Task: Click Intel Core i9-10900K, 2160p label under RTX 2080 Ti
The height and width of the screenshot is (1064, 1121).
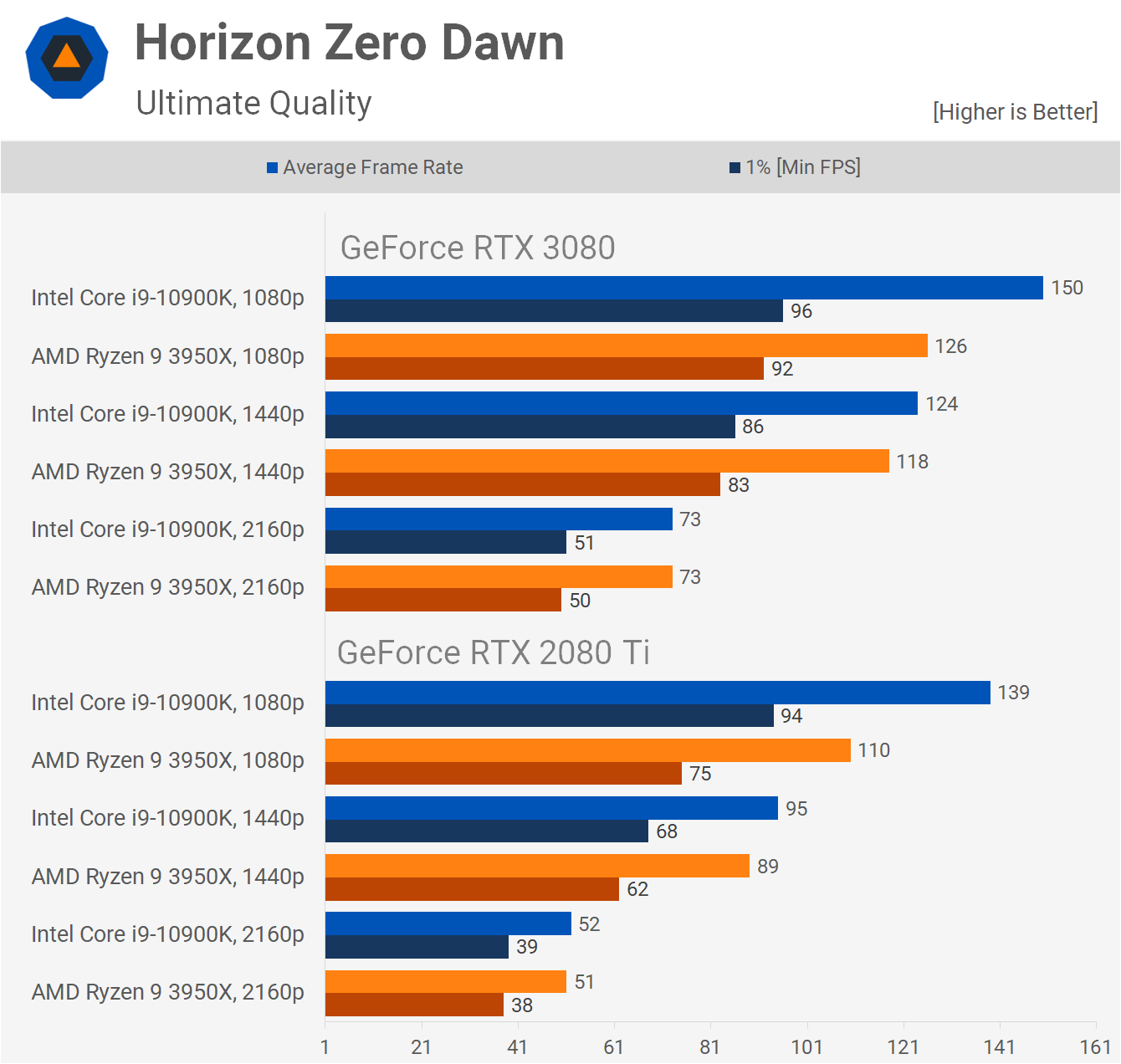Action: pos(168,934)
